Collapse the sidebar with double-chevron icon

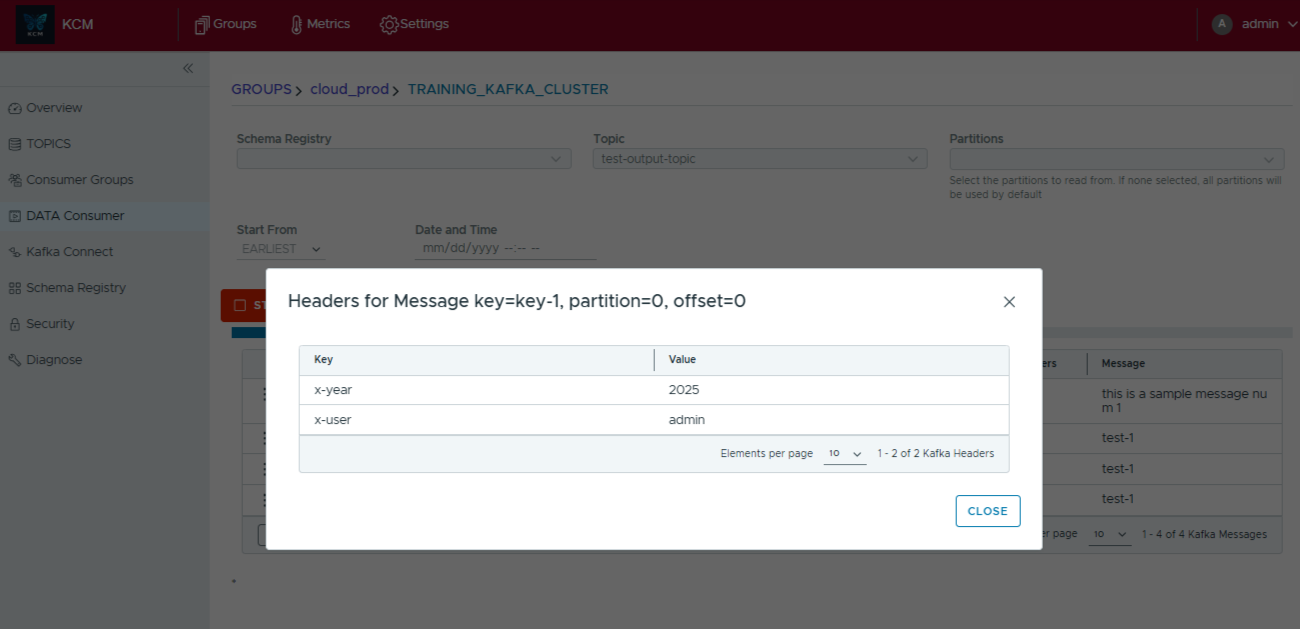pos(188,69)
